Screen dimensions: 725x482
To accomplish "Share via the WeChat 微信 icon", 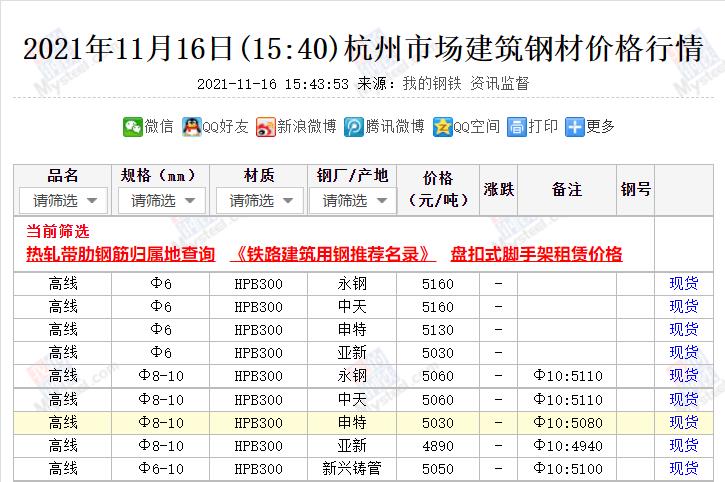I will pos(133,127).
